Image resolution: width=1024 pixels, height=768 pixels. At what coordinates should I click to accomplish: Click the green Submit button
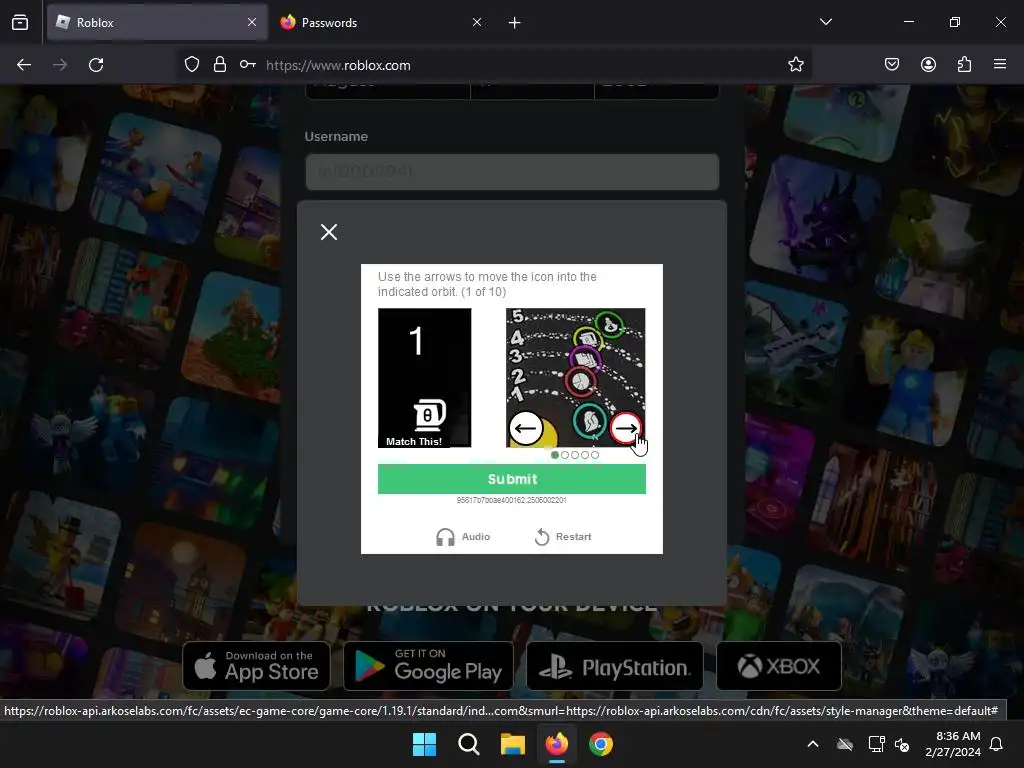(512, 479)
